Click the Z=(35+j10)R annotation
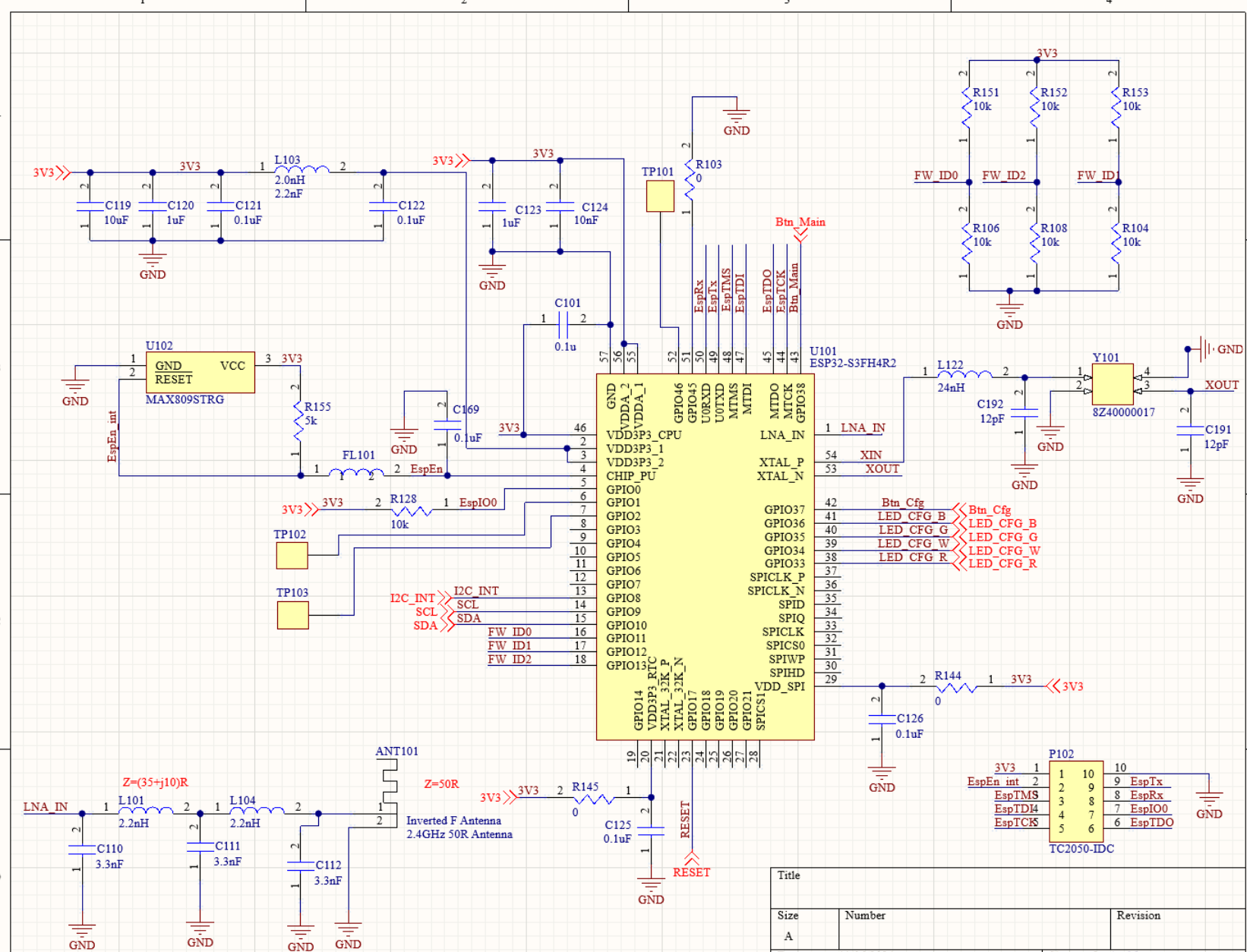This screenshot has width=1247, height=952. pos(155,782)
